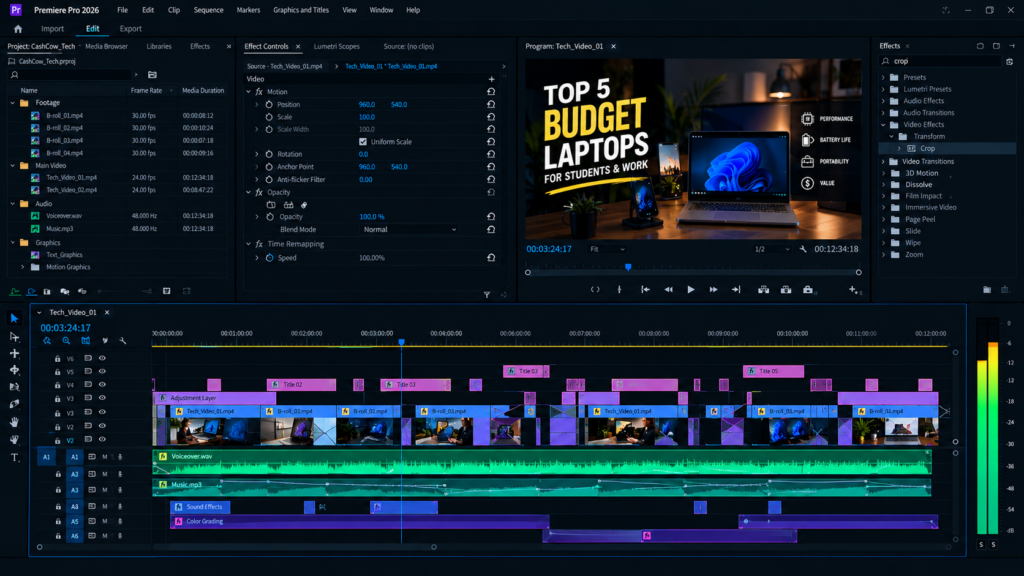Toggle the Position animation stopwatch
This screenshot has width=1024, height=576.
tap(269, 104)
